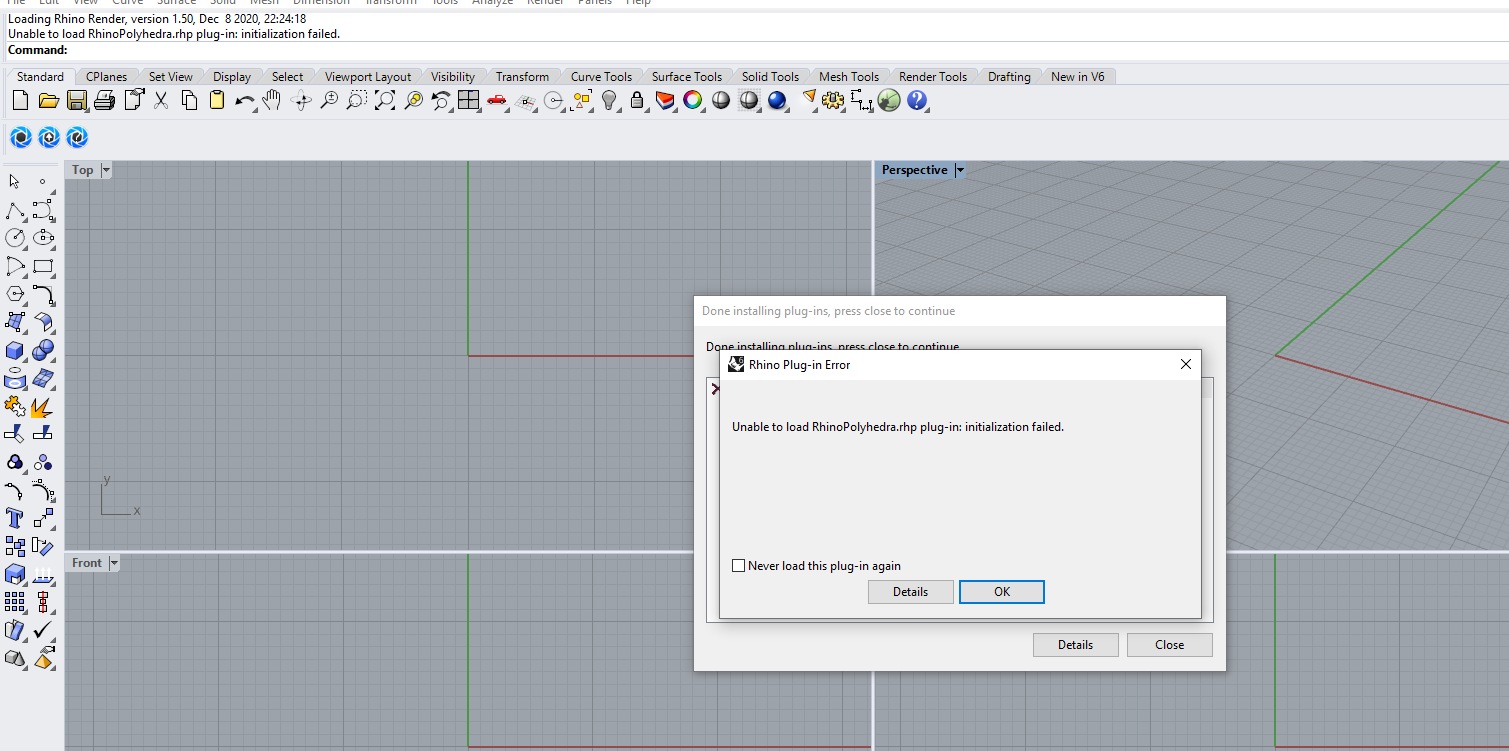Screen dimensions: 1509x751
Task: Enable Never load this plug-in again
Action: 739,566
